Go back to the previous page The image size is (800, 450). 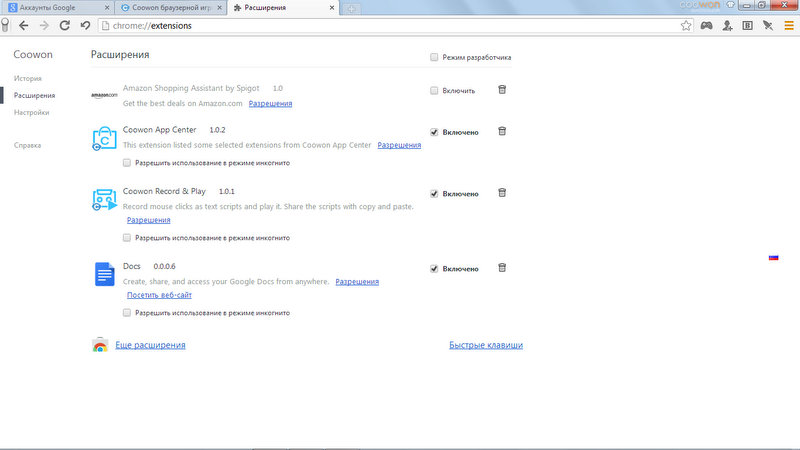pos(23,26)
